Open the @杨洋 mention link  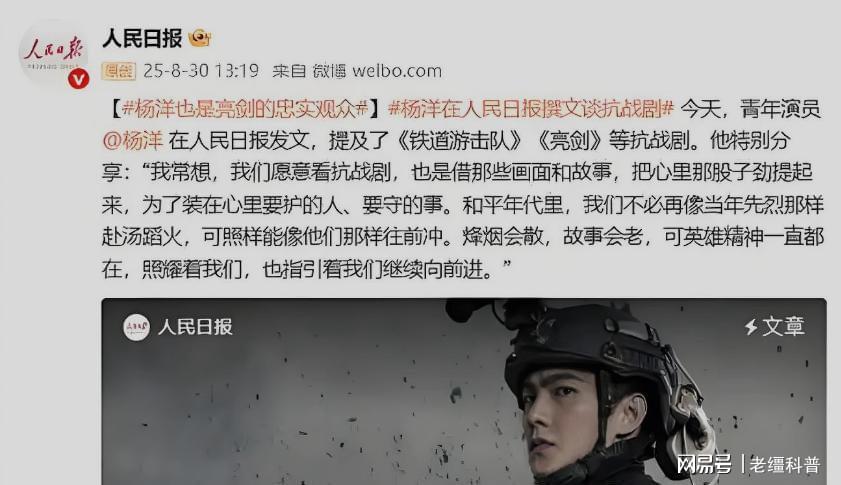[132, 141]
